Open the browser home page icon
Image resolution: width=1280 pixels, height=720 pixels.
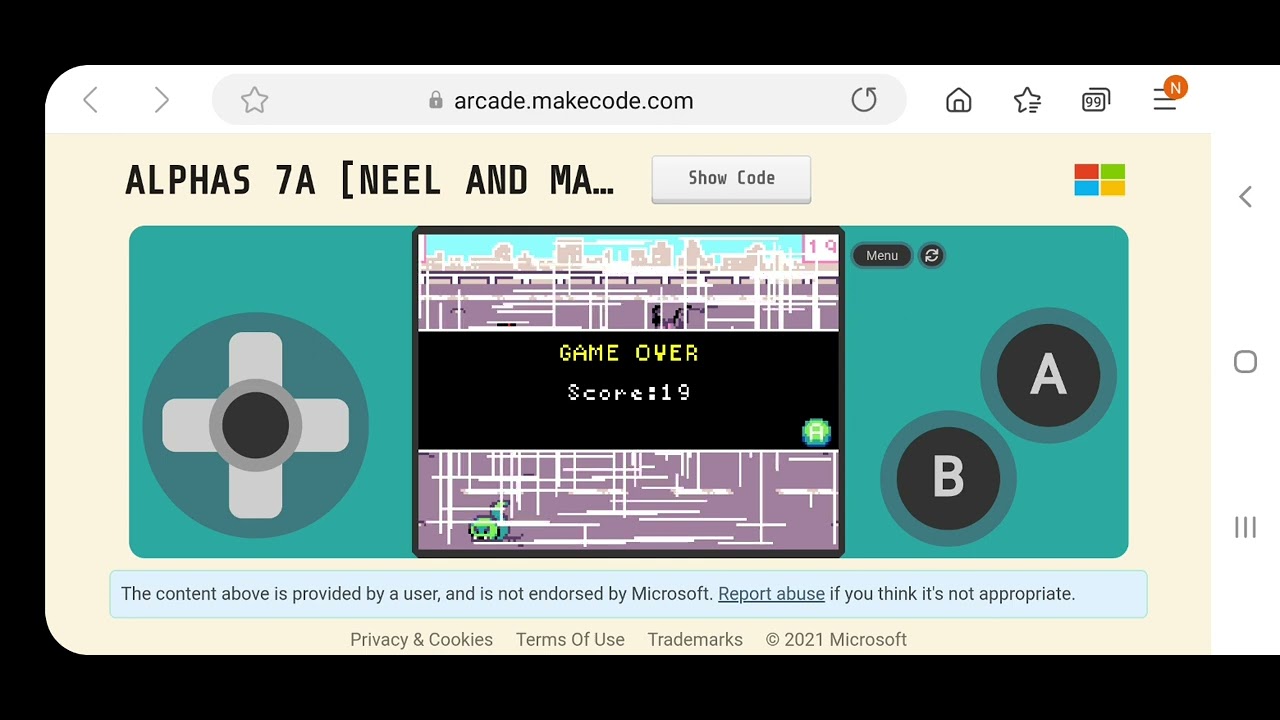pos(958,100)
